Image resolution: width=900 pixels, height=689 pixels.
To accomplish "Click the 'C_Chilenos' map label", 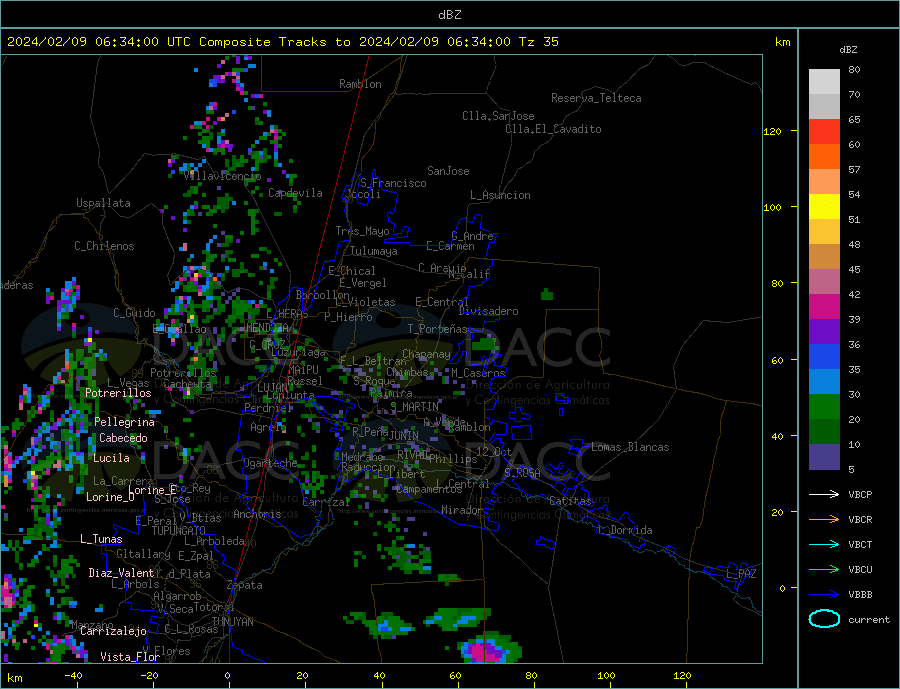I will 104,246.
